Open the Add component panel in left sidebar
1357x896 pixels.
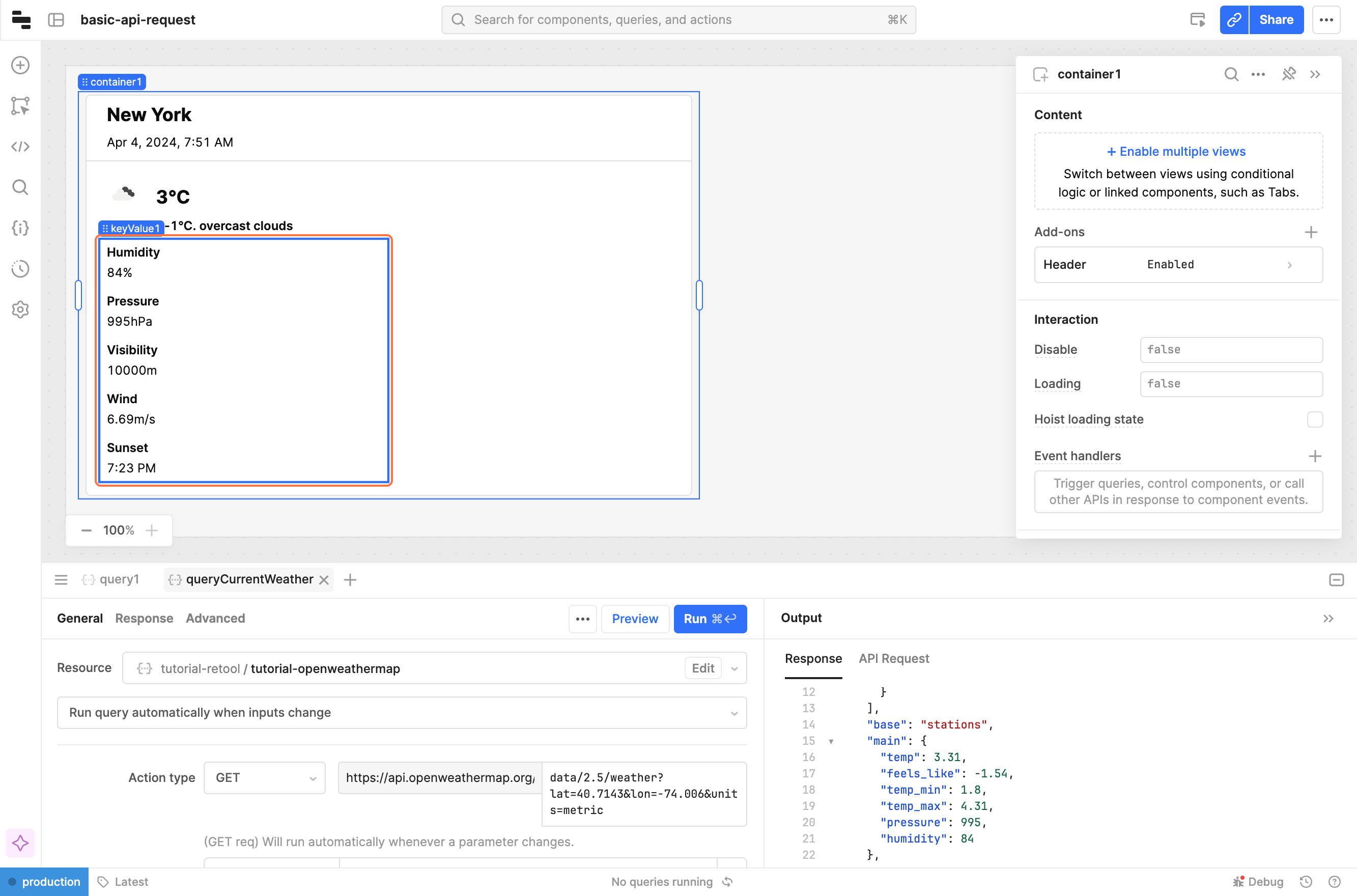tap(20, 65)
